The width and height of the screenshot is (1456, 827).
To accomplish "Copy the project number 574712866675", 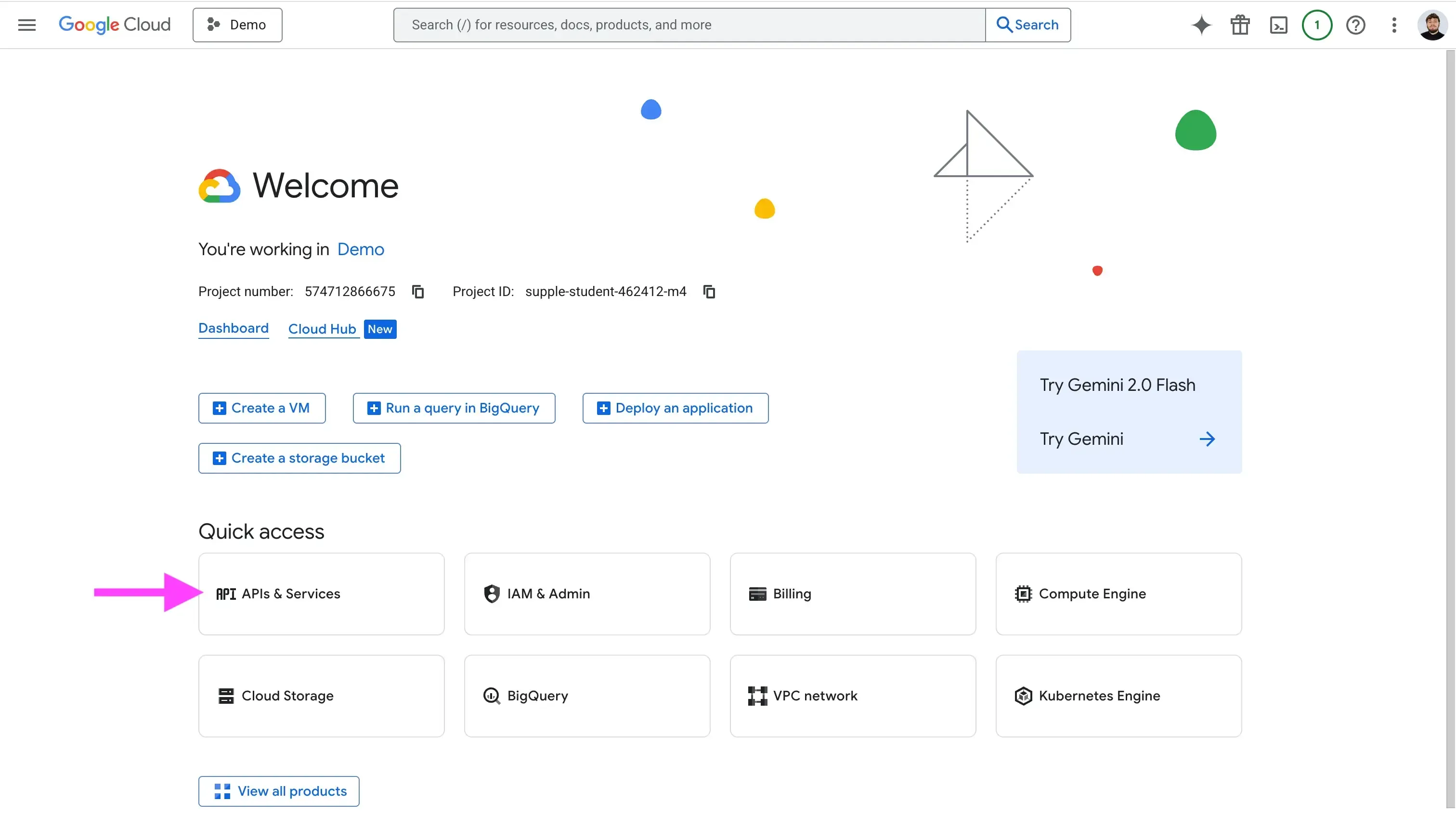I will [417, 291].
